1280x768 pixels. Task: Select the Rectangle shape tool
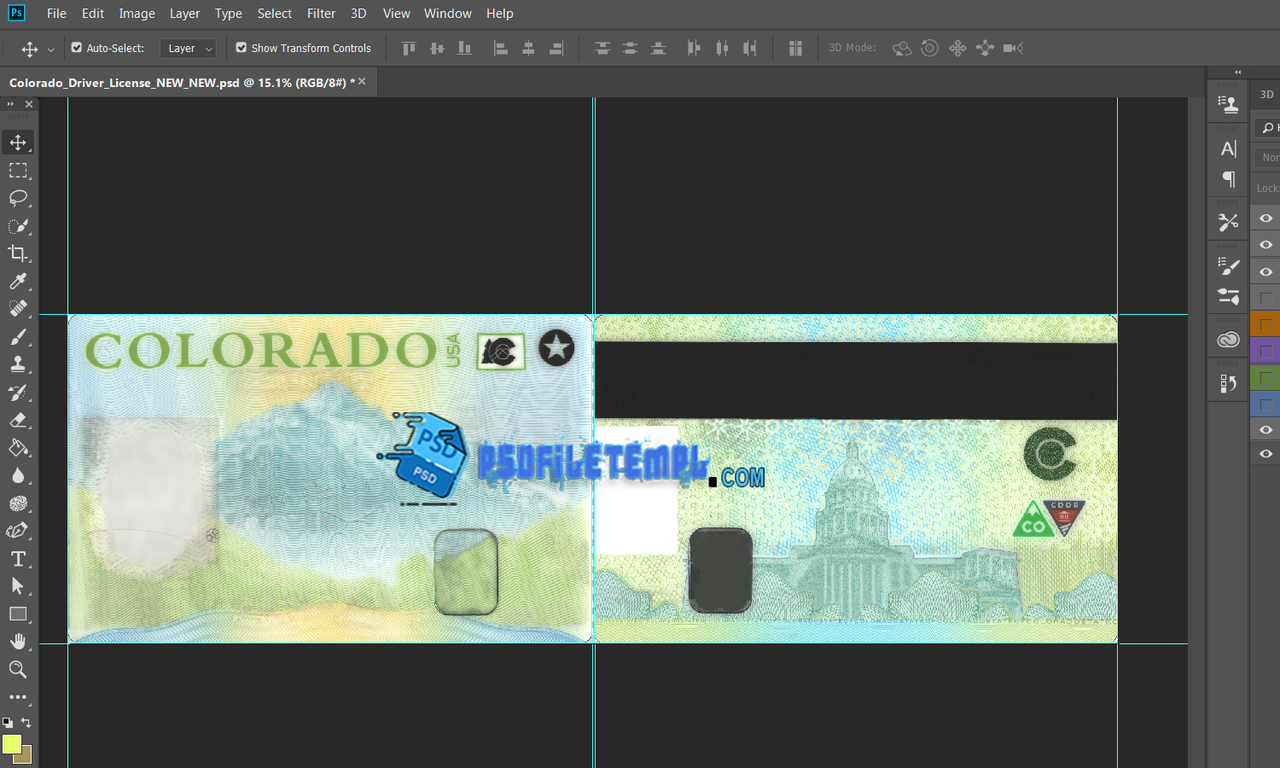[x=18, y=614]
